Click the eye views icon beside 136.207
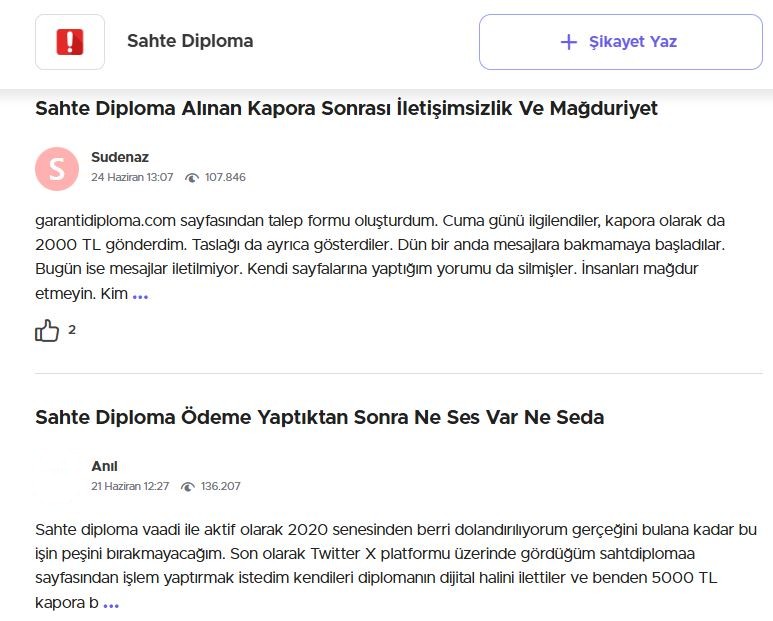Viewport: 773px width, 621px height. click(188, 487)
